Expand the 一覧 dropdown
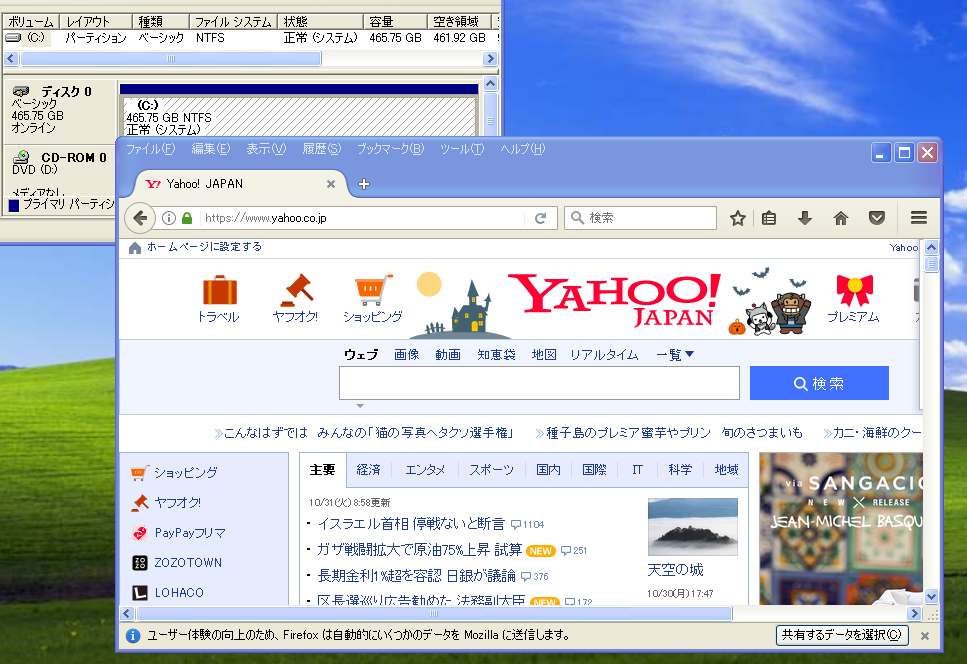Screen dimensions: 967x664 (675, 355)
